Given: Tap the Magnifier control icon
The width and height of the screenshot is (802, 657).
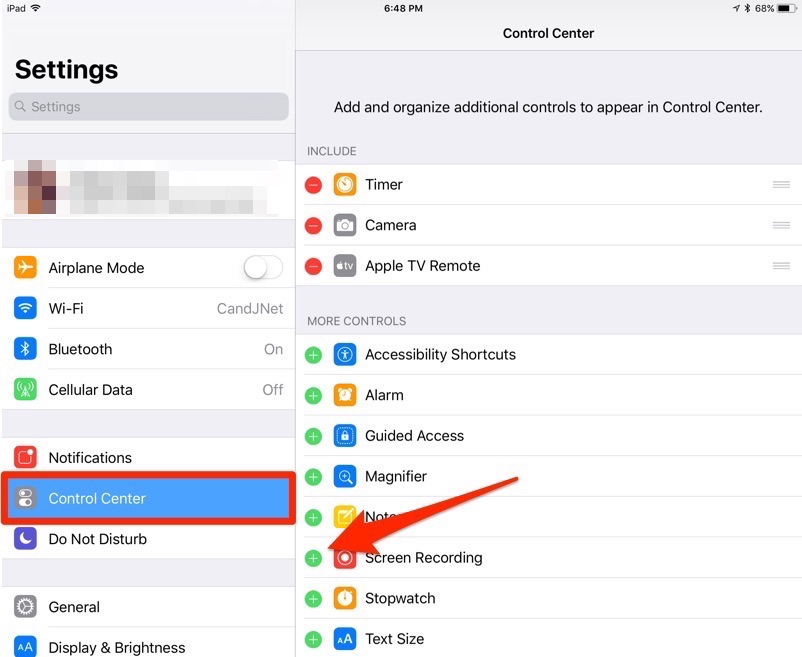Looking at the screenshot, I should tap(345, 477).
